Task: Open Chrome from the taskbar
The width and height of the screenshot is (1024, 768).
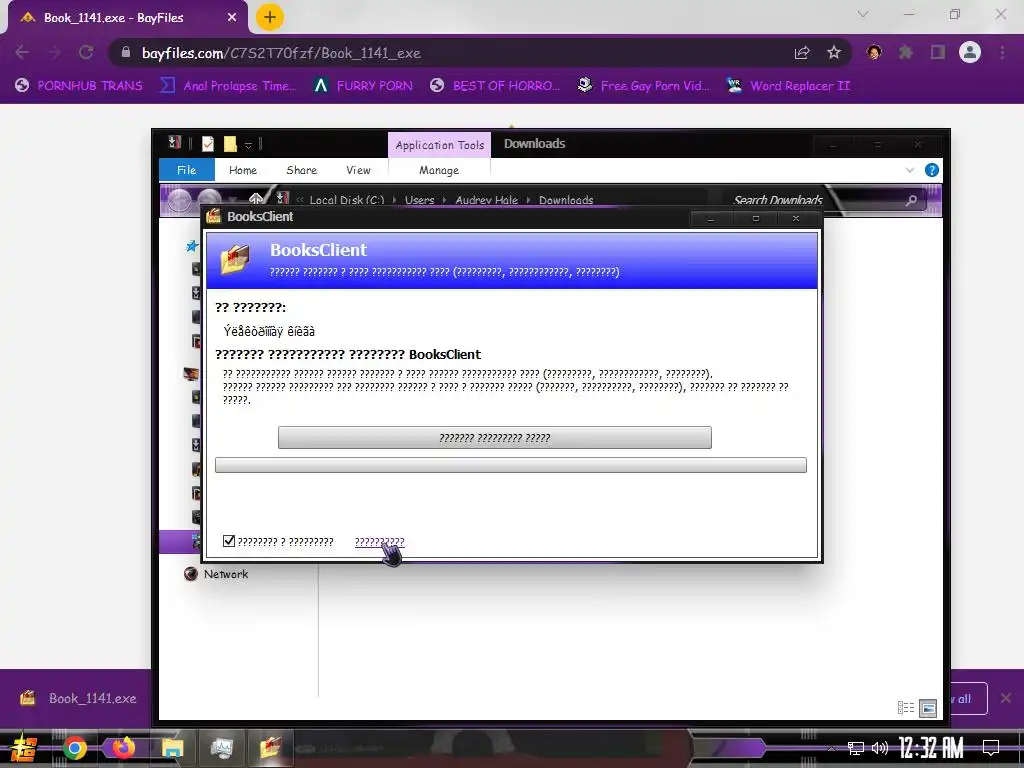Action: click(74, 748)
